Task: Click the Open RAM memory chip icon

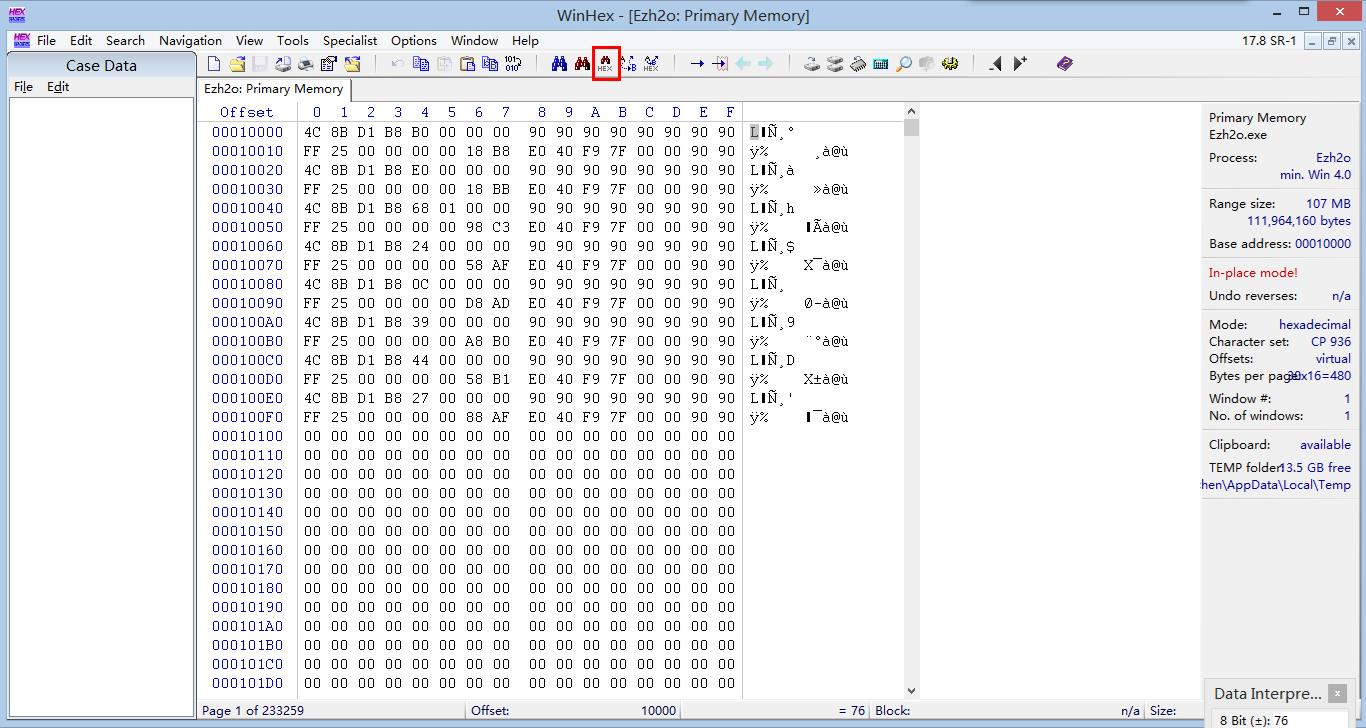Action: [858, 64]
